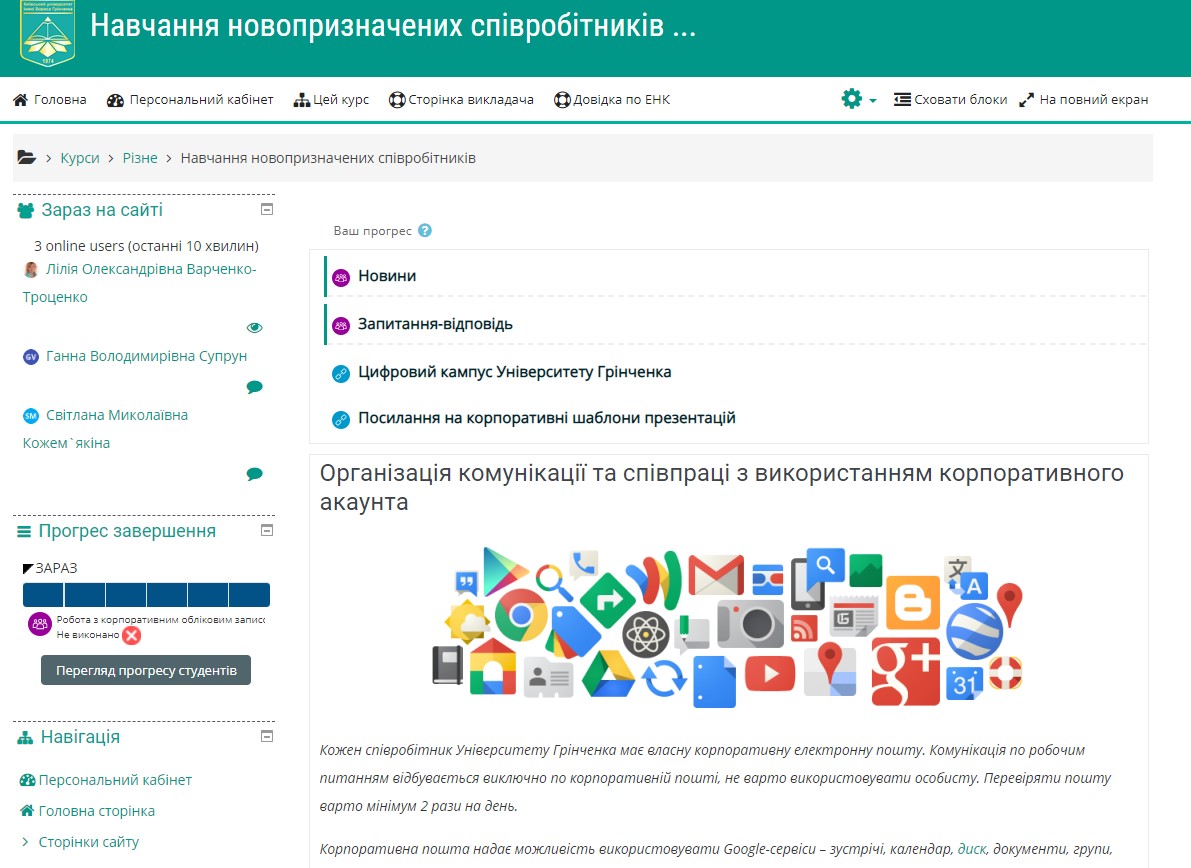Click the home icon next to Головна
Viewport: 1191px width, 868px height.
[x=17, y=99]
